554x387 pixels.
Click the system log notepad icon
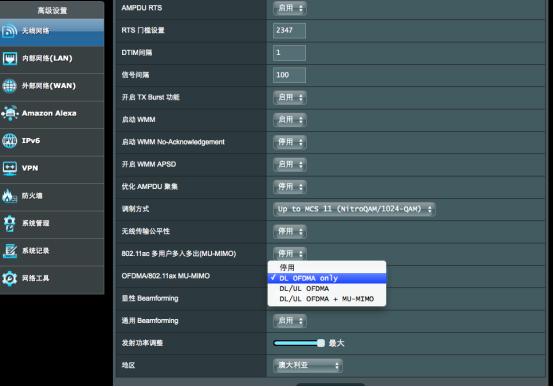10,251
